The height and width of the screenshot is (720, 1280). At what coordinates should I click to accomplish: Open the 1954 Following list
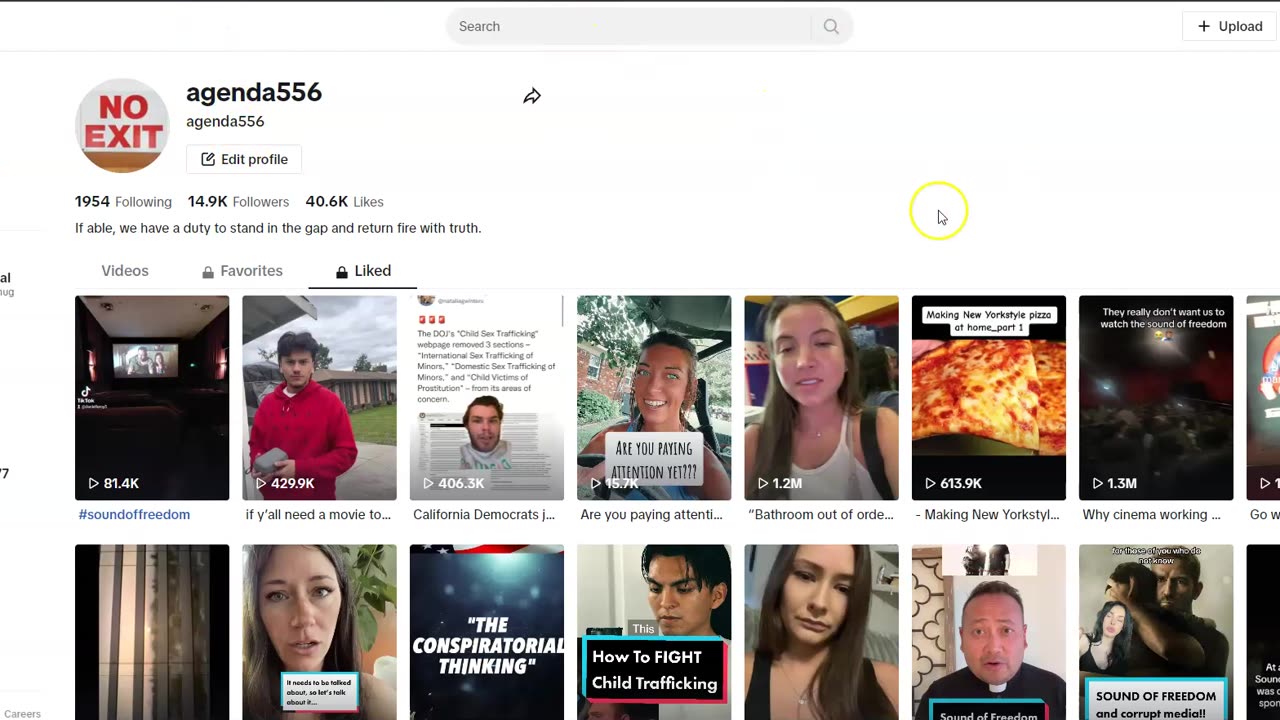(123, 202)
